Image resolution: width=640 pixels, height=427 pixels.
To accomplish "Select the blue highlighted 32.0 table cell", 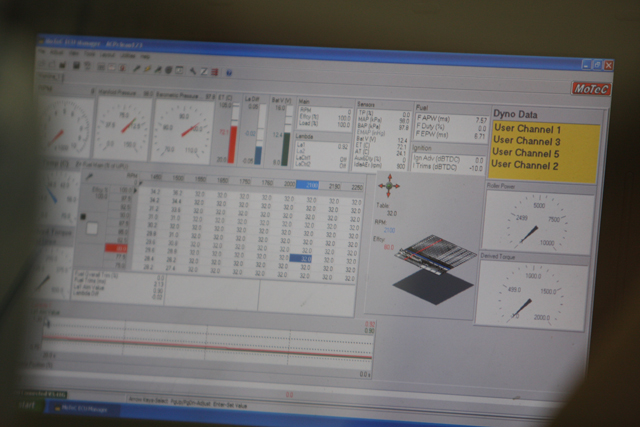I will click(x=301, y=258).
